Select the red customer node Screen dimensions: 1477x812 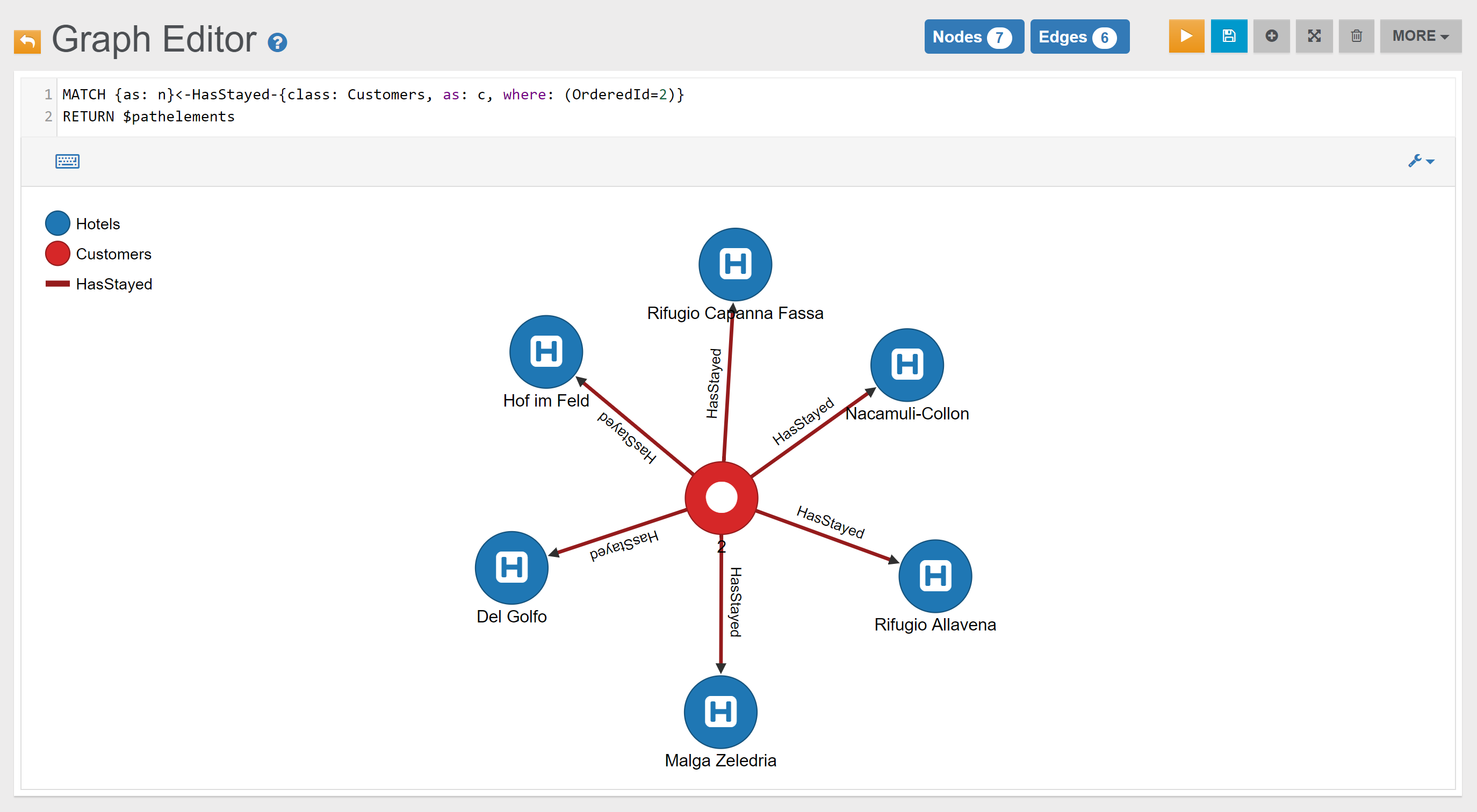[x=721, y=497]
